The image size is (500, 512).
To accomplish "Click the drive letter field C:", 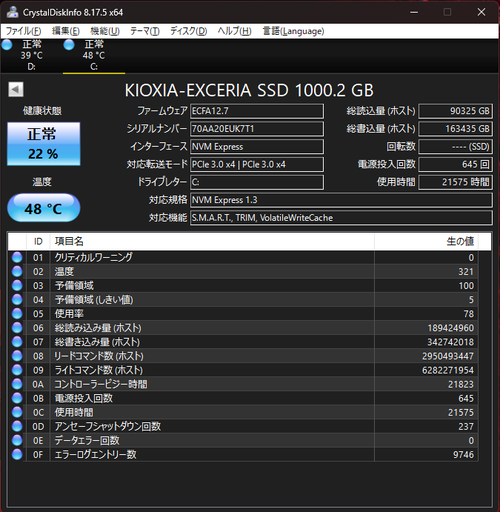I will coord(257,182).
